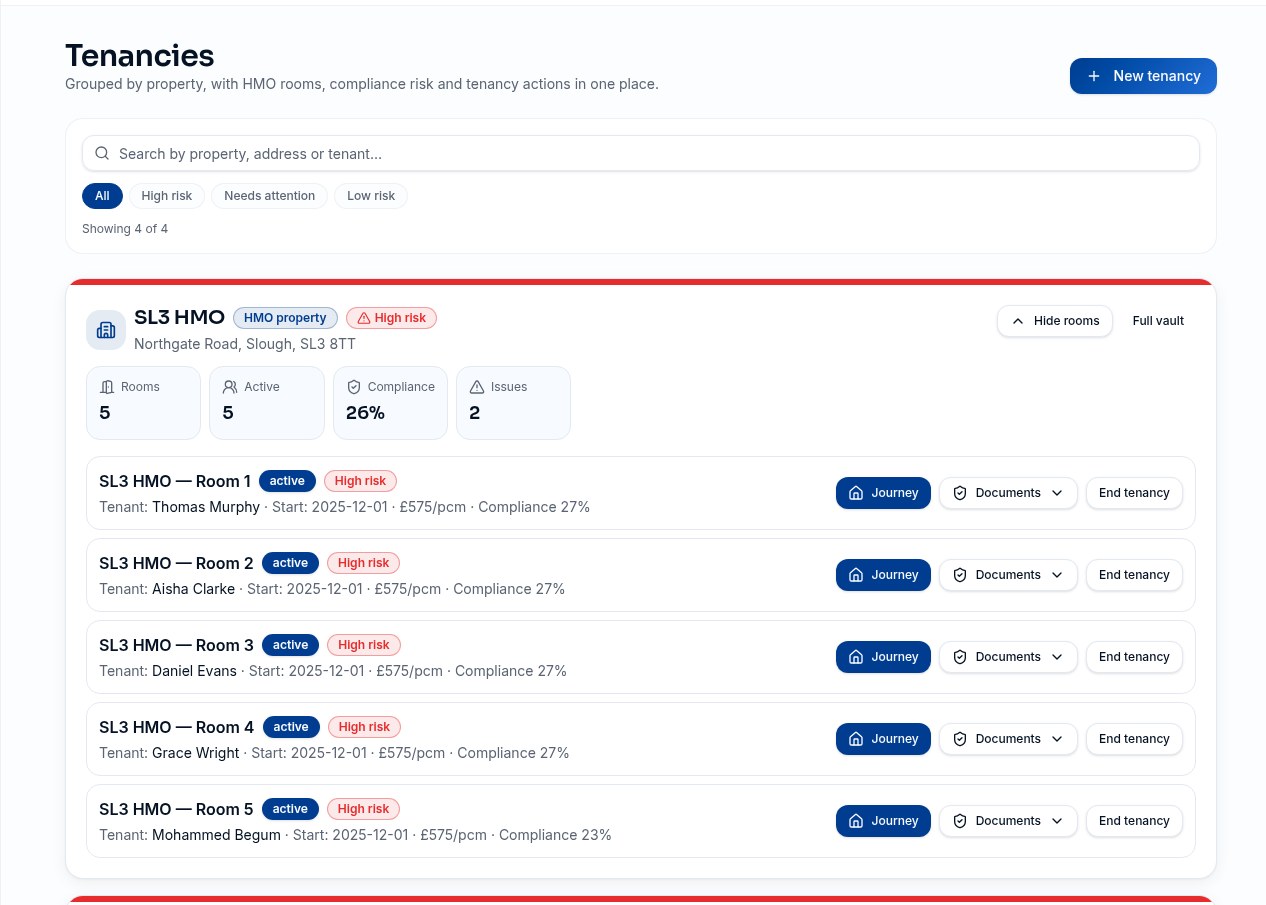The height and width of the screenshot is (905, 1266).
Task: Click the active badge on Room 4
Action: click(x=291, y=727)
